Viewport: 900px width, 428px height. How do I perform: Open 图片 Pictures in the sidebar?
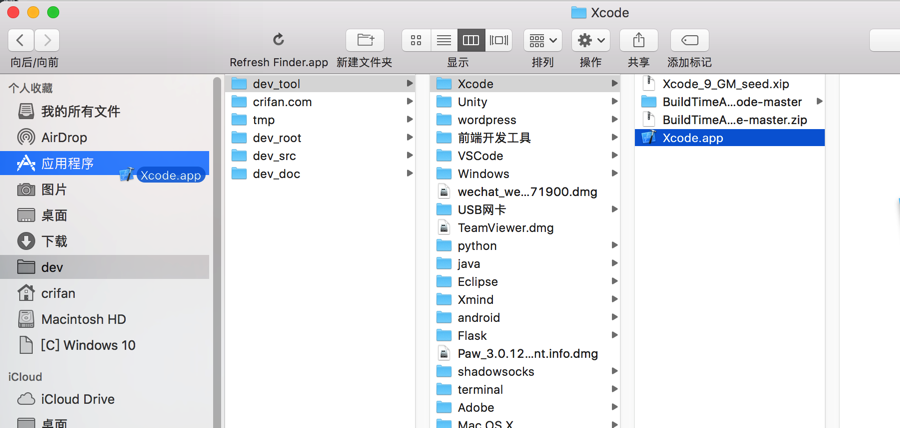(104, 189)
